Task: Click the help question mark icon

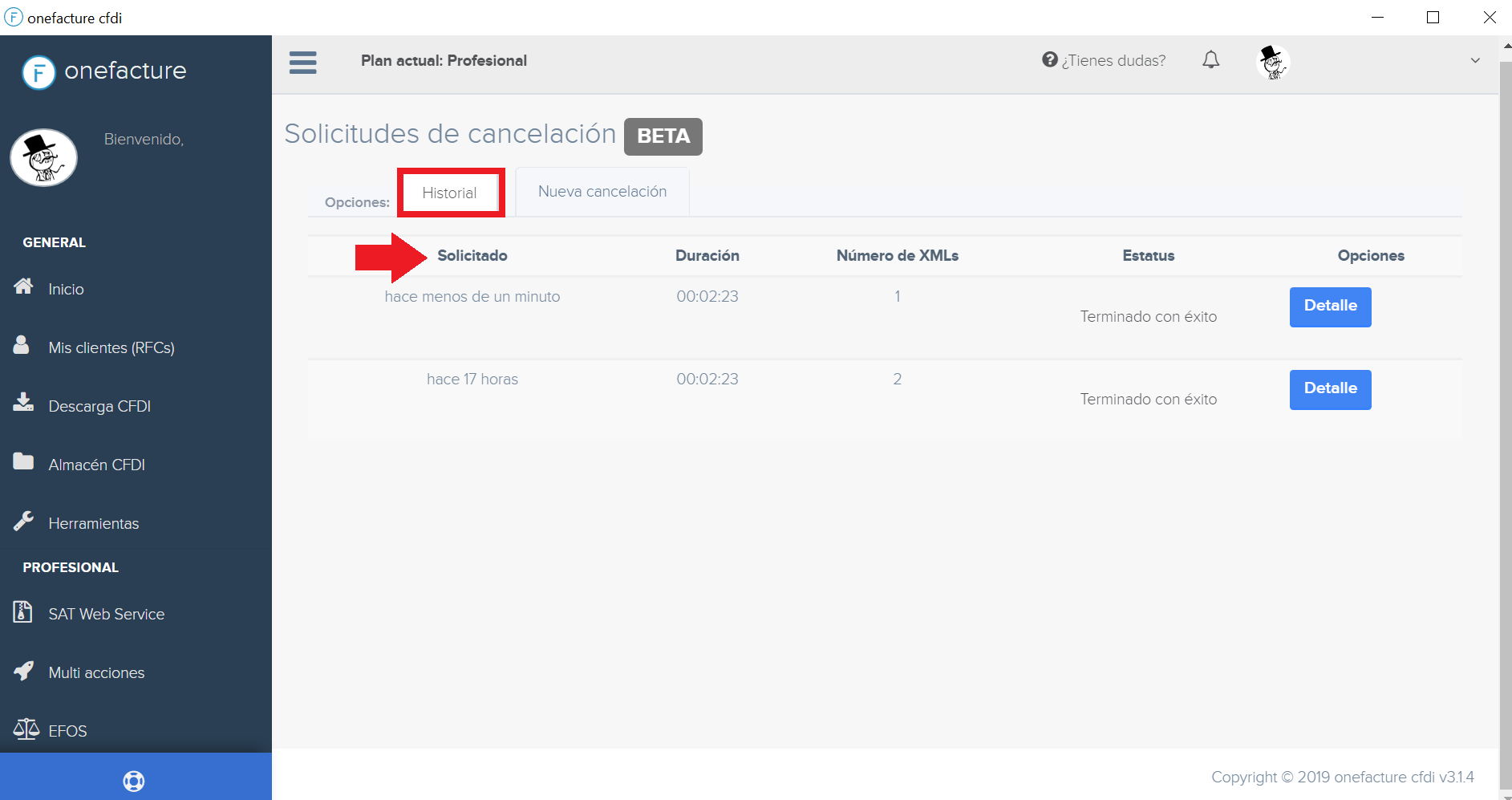Action: [x=1049, y=60]
